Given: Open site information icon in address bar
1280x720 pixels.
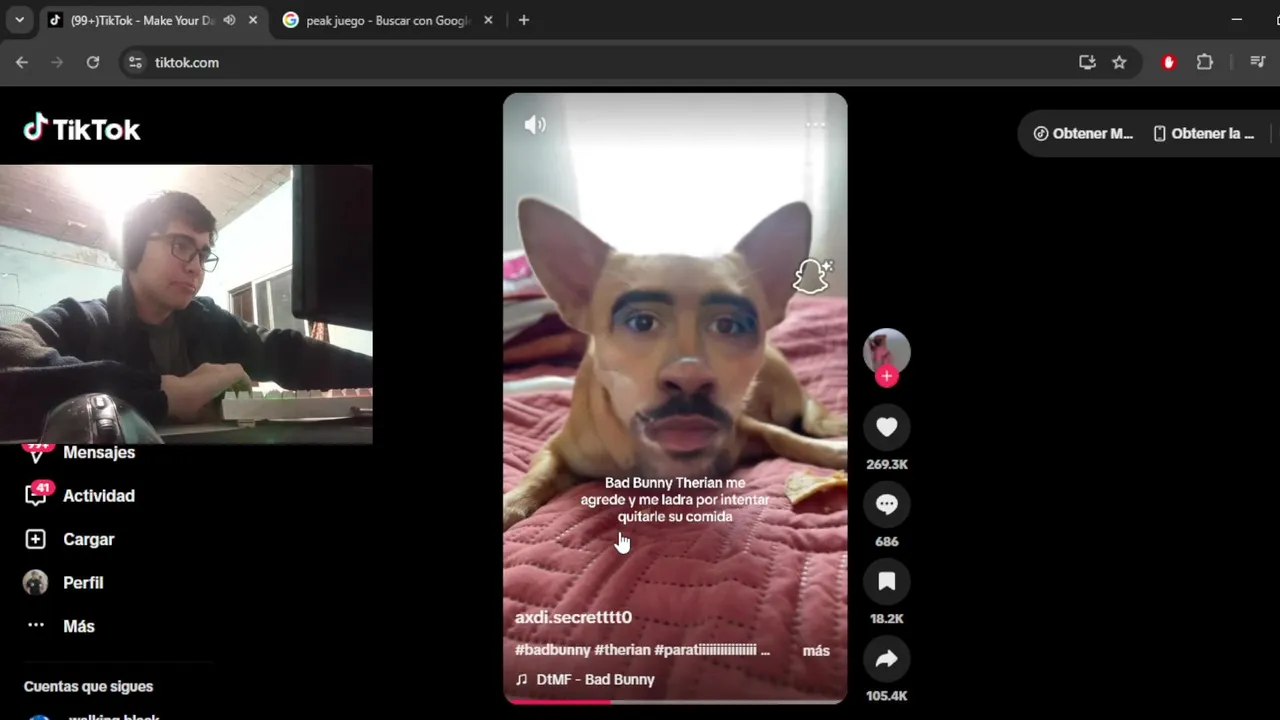Looking at the screenshot, I should [136, 62].
